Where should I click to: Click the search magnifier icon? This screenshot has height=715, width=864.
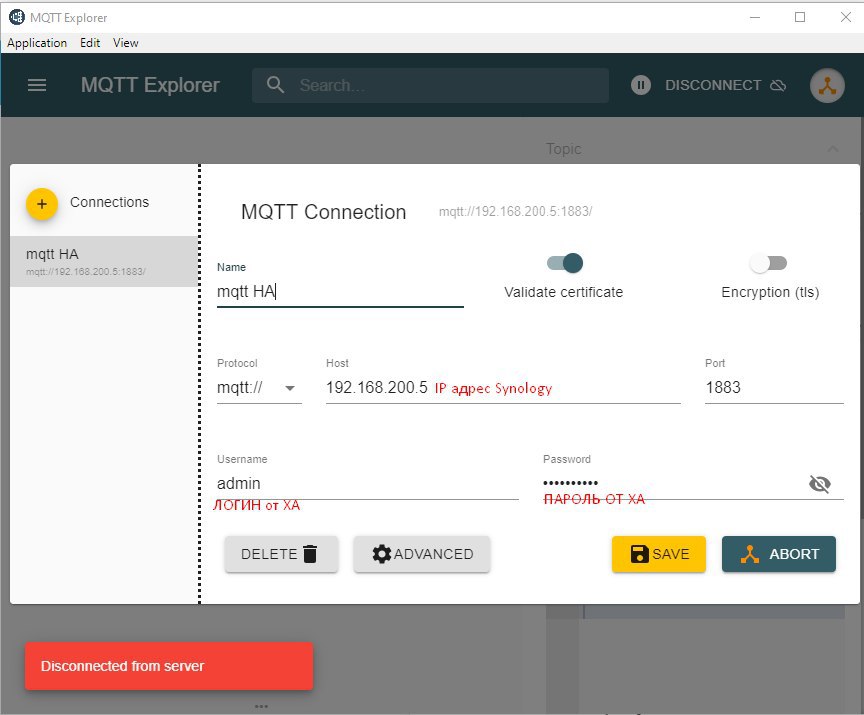[275, 85]
